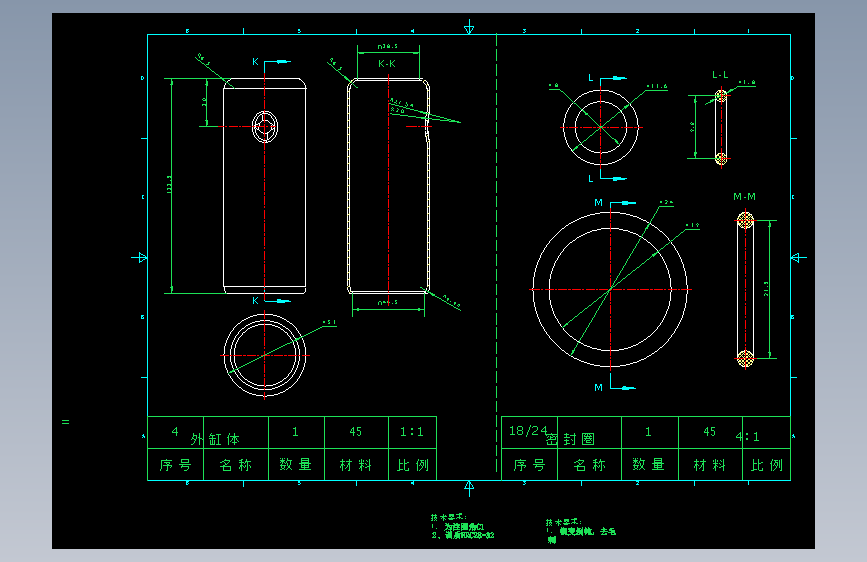Click "数量" header under the 外缸体 row

pyautogui.click(x=295, y=464)
